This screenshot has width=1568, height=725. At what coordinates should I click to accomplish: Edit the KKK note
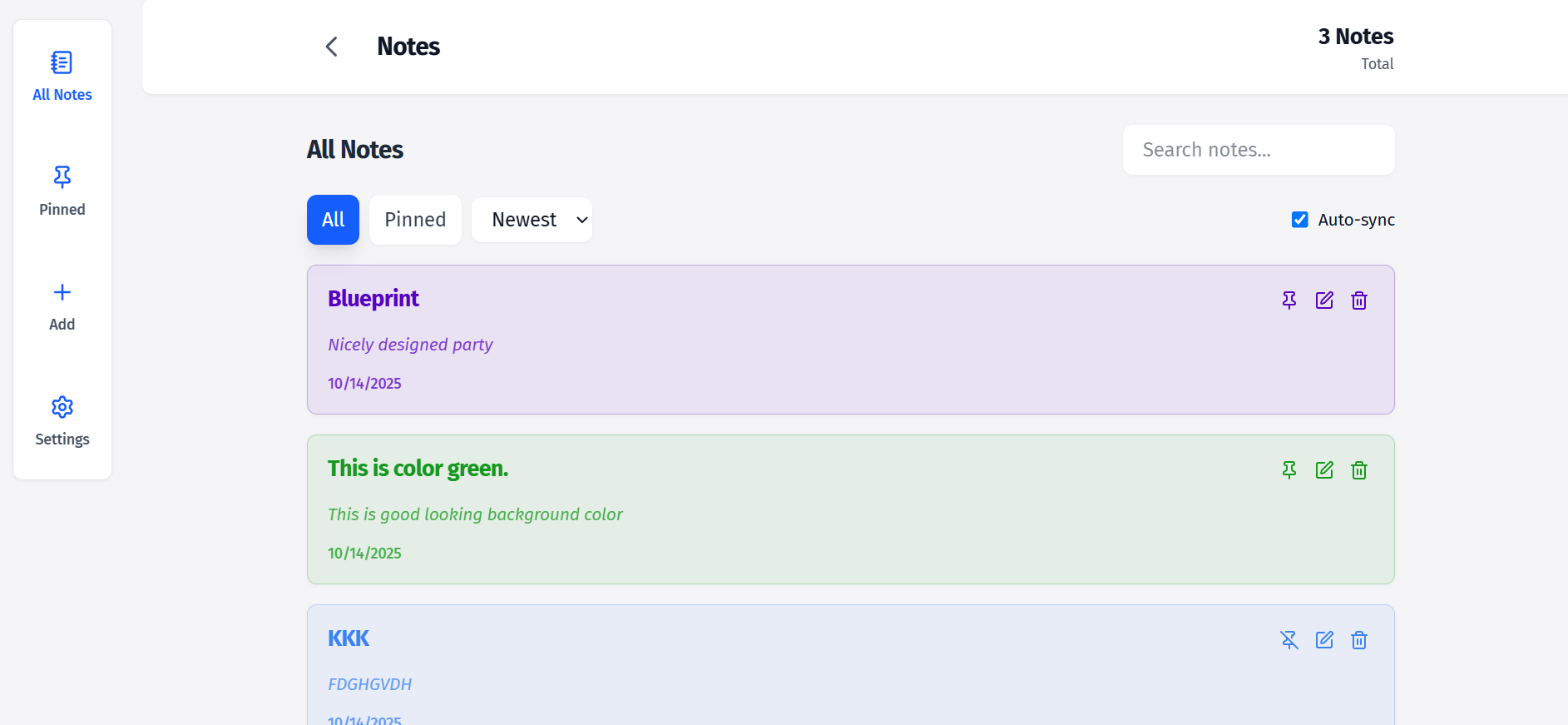[1324, 640]
